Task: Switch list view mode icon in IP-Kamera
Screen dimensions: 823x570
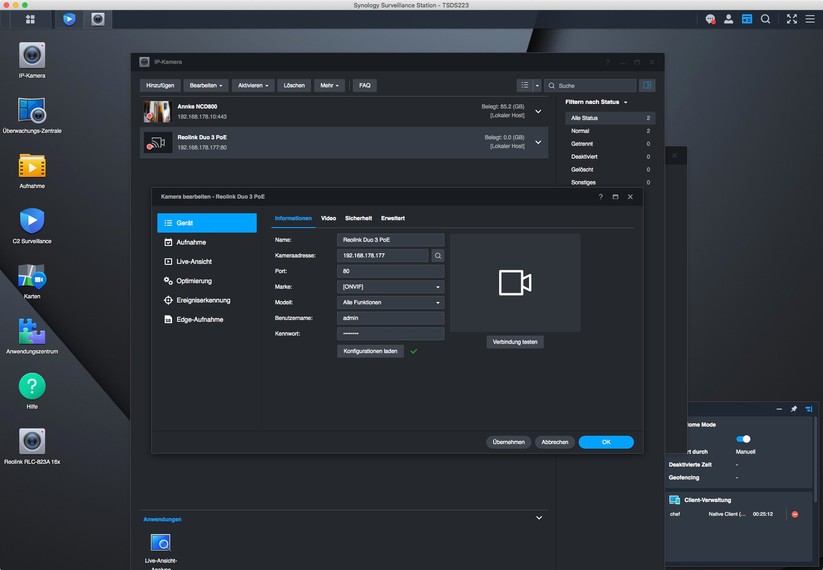Action: (x=525, y=85)
